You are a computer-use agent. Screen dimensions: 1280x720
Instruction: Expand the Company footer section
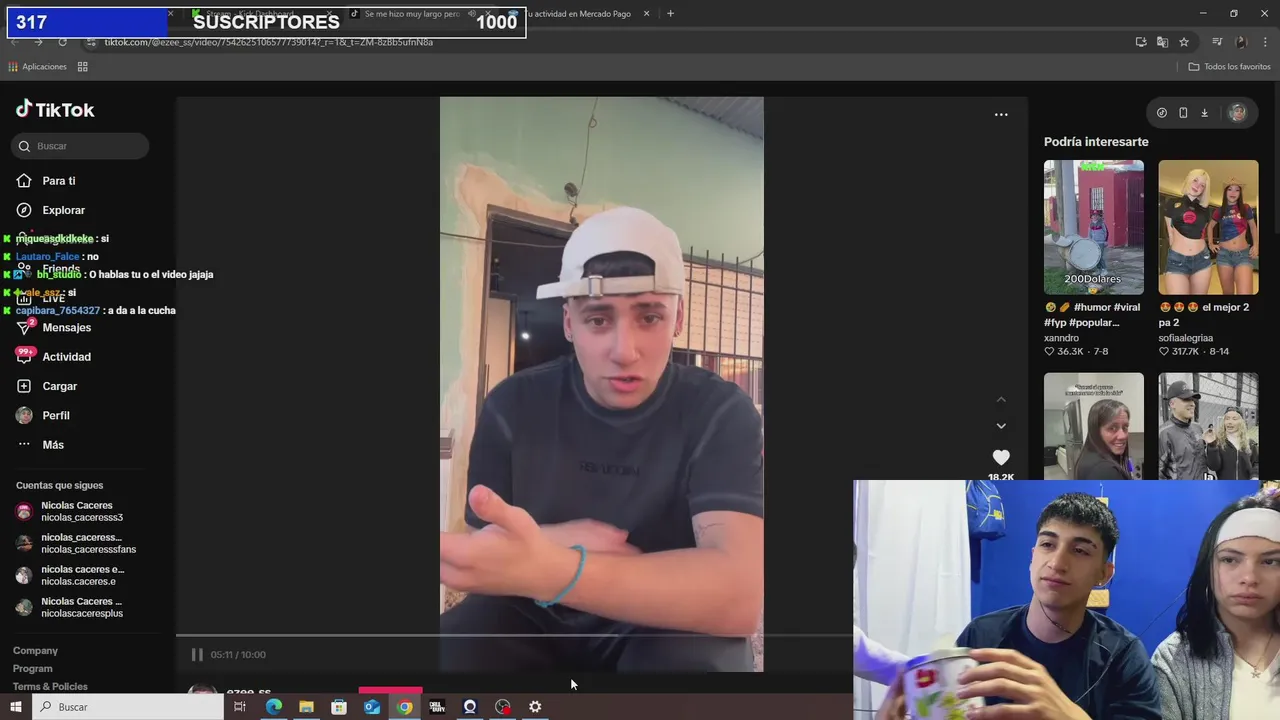click(x=35, y=651)
